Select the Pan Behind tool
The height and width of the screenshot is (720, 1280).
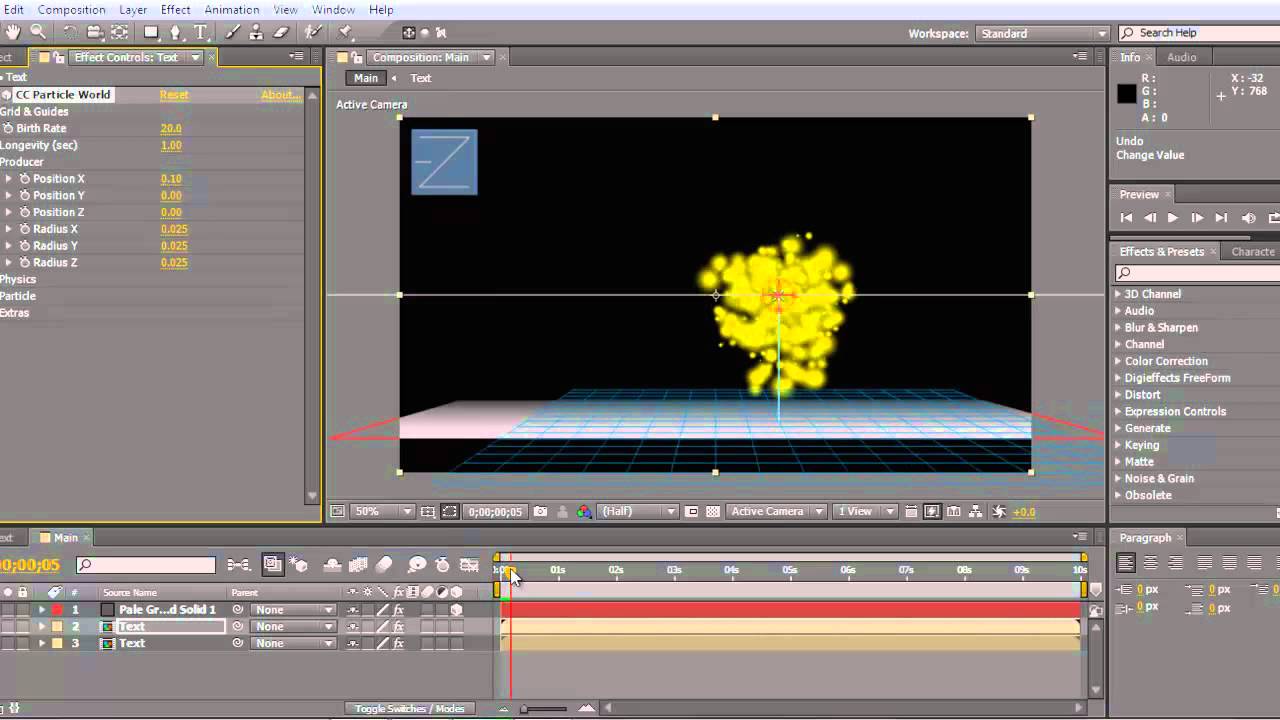(x=119, y=32)
